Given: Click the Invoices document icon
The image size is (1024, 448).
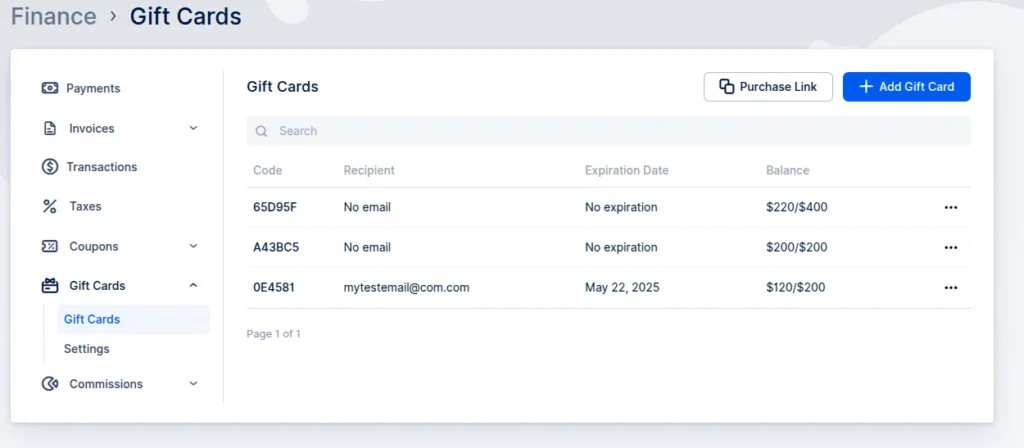Looking at the screenshot, I should click(50, 129).
